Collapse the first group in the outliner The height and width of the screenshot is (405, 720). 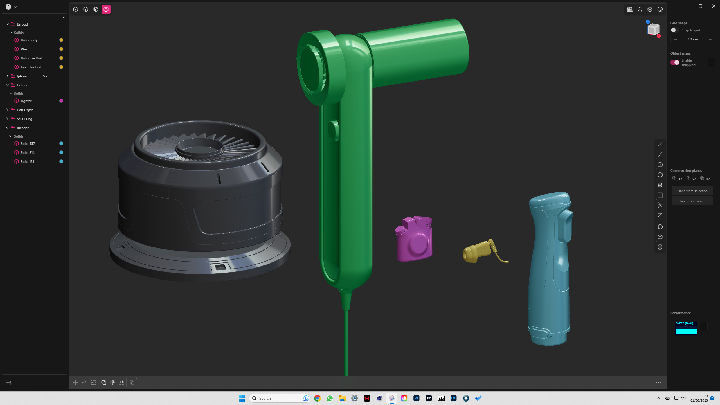pos(9,23)
